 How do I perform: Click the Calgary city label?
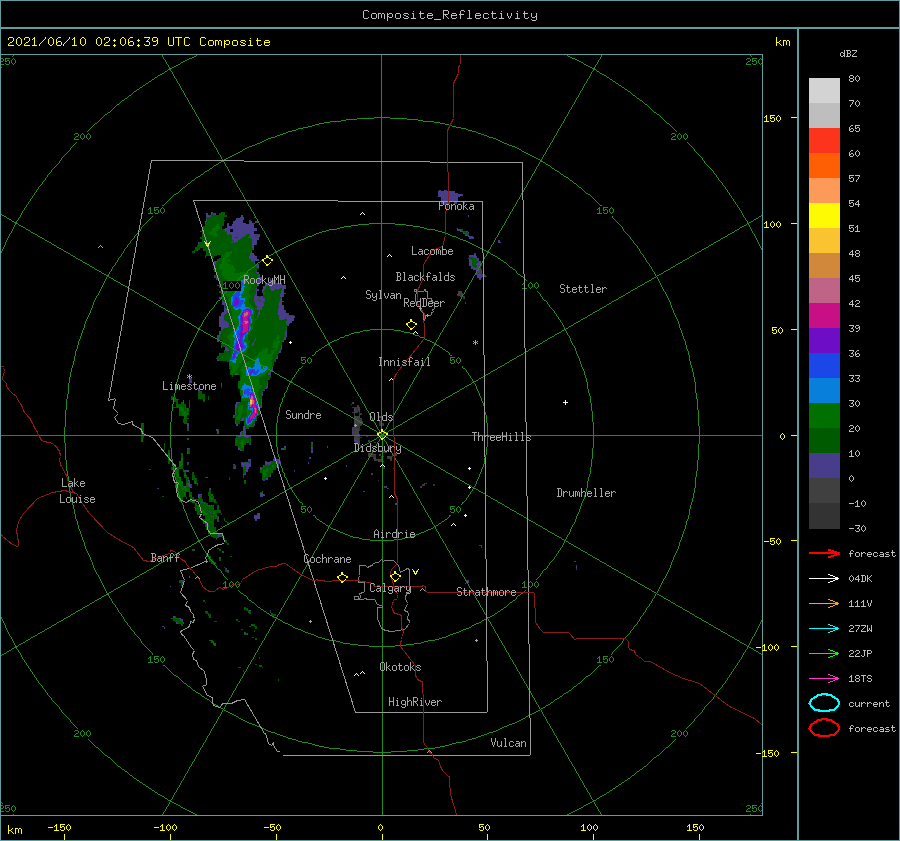[390, 588]
